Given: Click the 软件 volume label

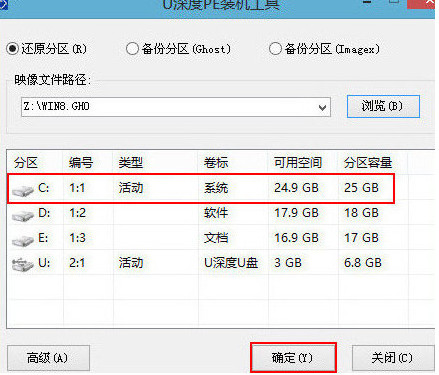Looking at the screenshot, I should click(x=216, y=213).
